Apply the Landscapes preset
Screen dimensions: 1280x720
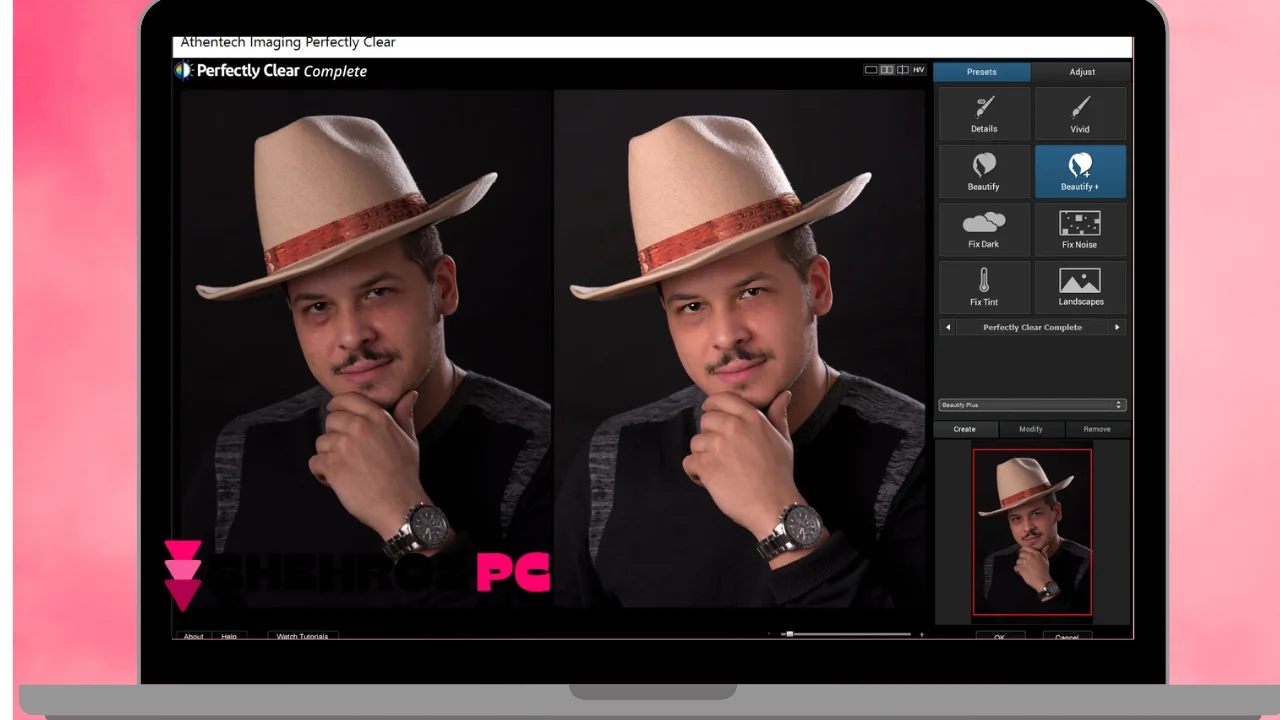tap(1080, 287)
